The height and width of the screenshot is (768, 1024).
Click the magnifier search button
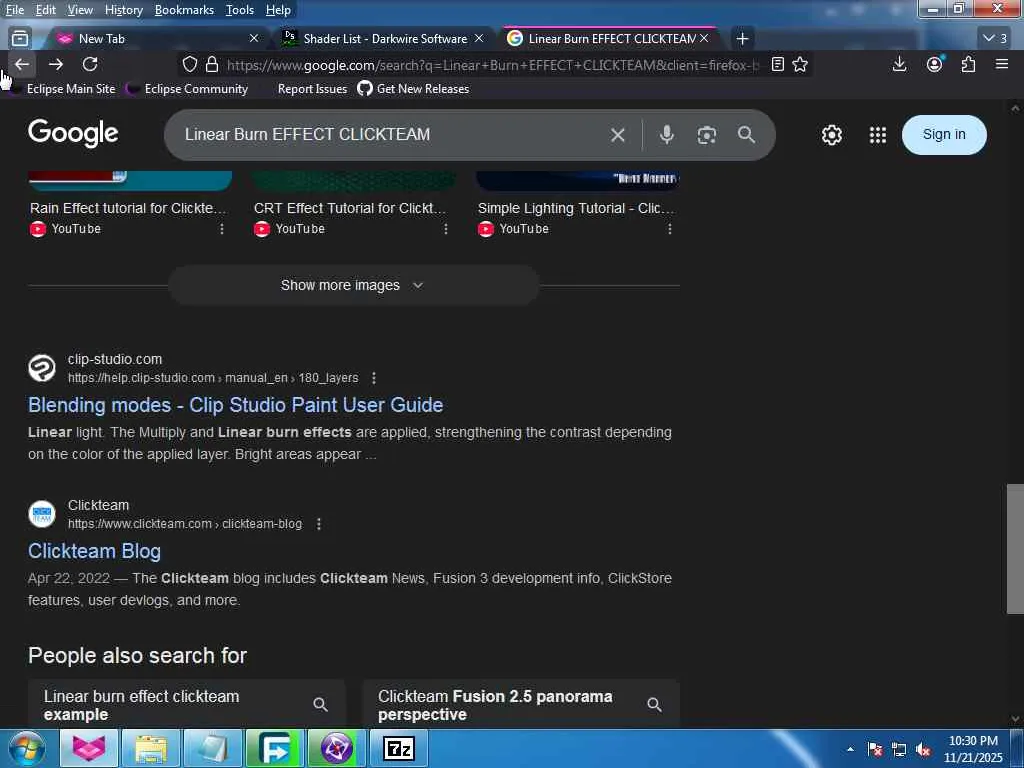[x=746, y=135]
